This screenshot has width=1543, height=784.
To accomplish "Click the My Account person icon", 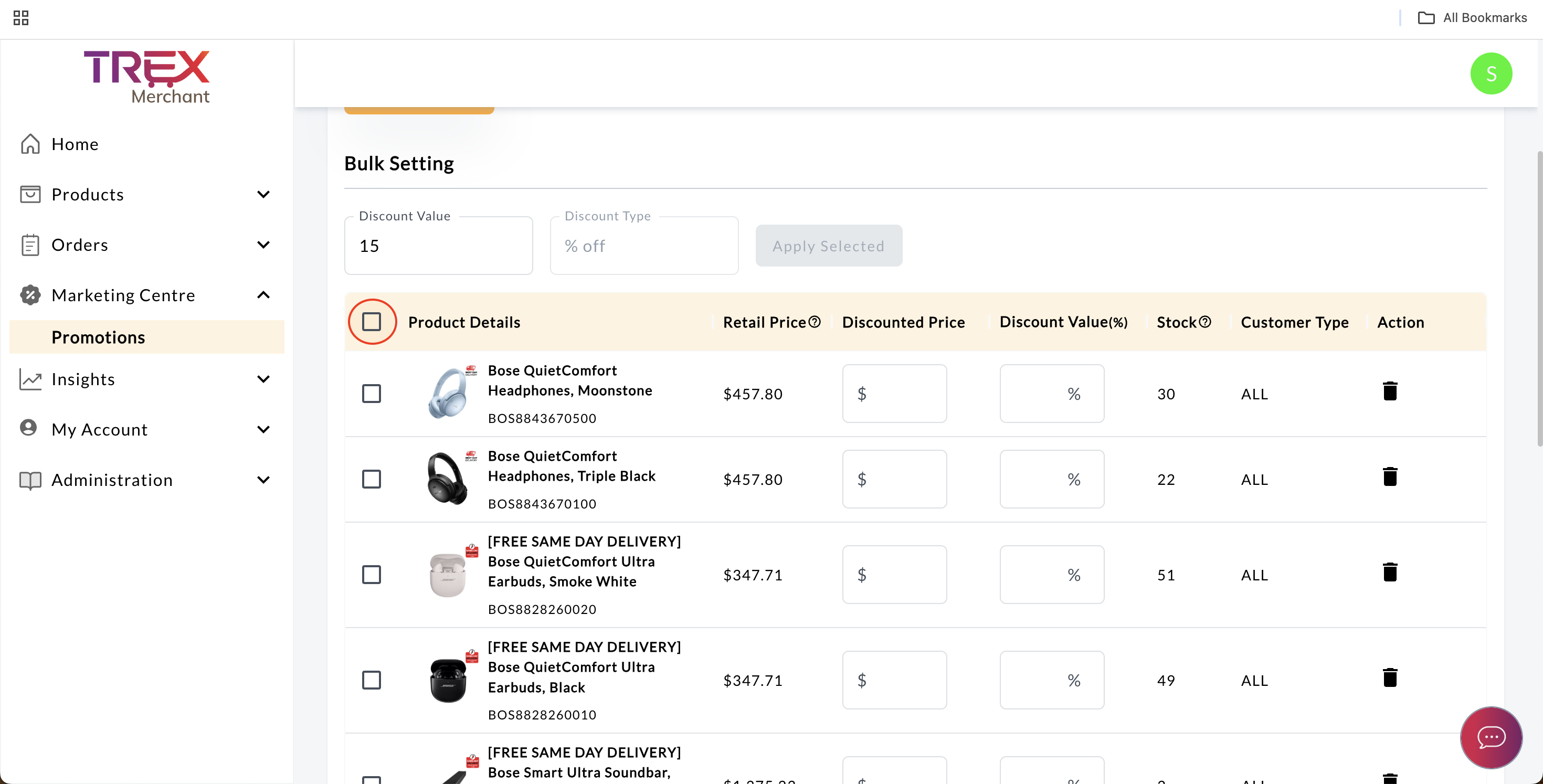I will click(28, 428).
